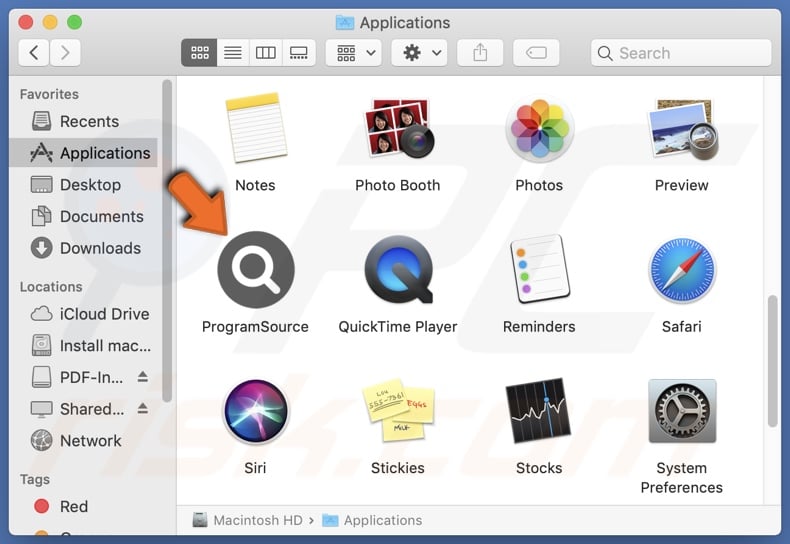Click the Share toolbar button
This screenshot has height=544, width=790.
[480, 52]
